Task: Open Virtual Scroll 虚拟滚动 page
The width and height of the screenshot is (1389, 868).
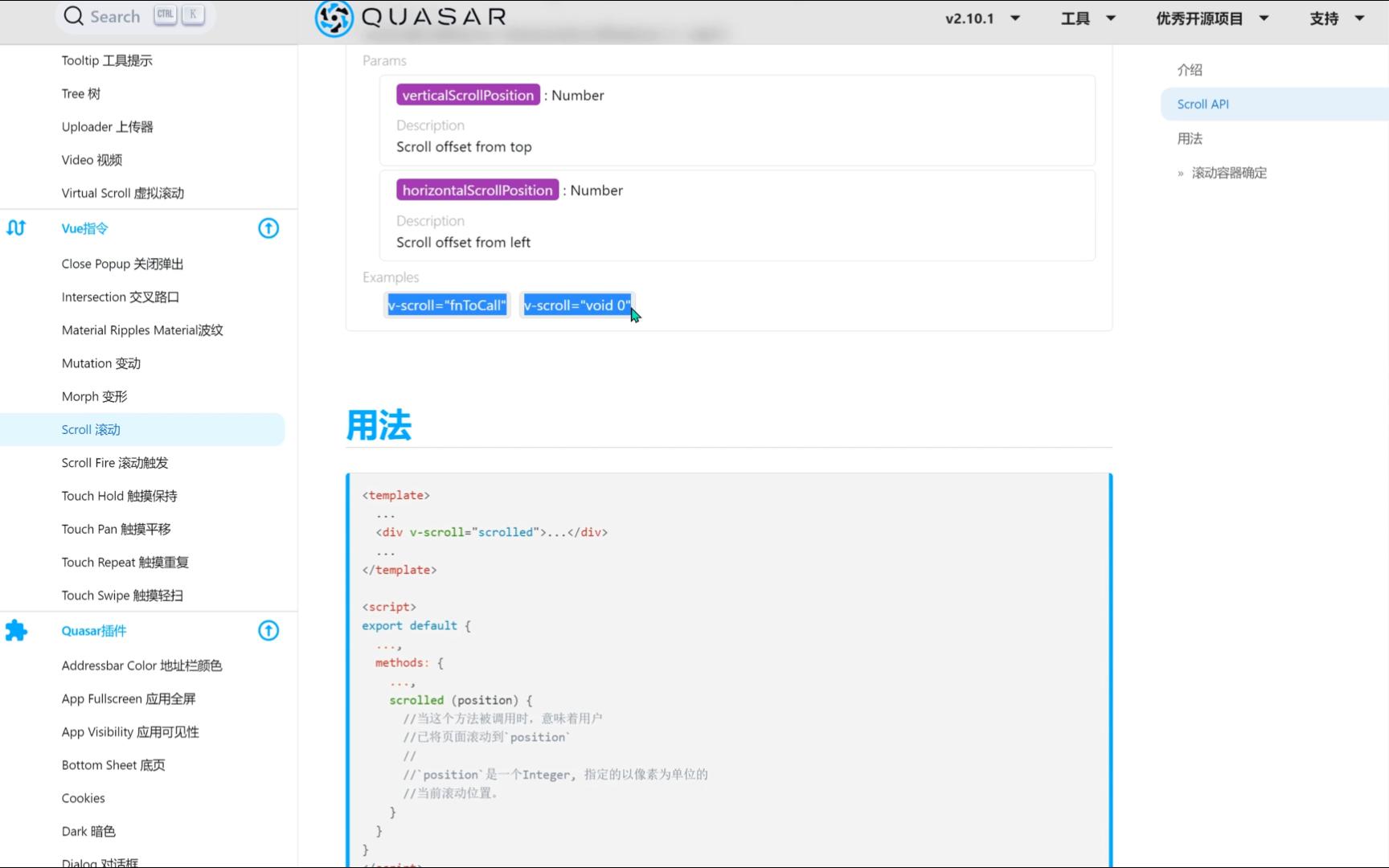Action: [123, 193]
